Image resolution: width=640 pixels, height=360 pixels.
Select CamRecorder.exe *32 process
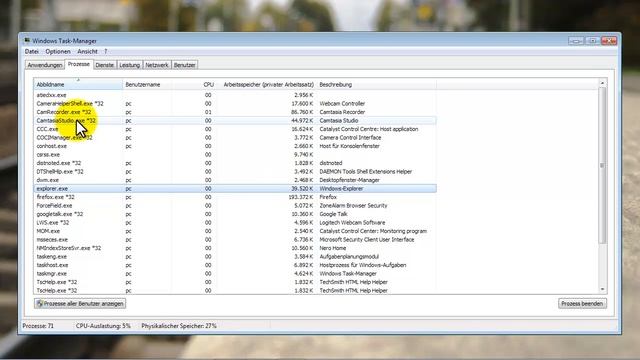tap(235, 112)
